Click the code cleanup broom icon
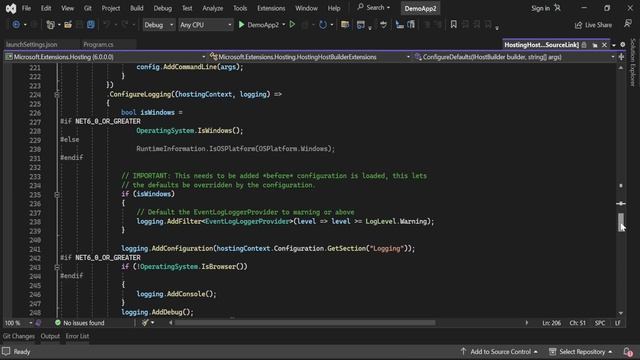The width and height of the screenshot is (640, 360). pyautogui.click(x=145, y=323)
